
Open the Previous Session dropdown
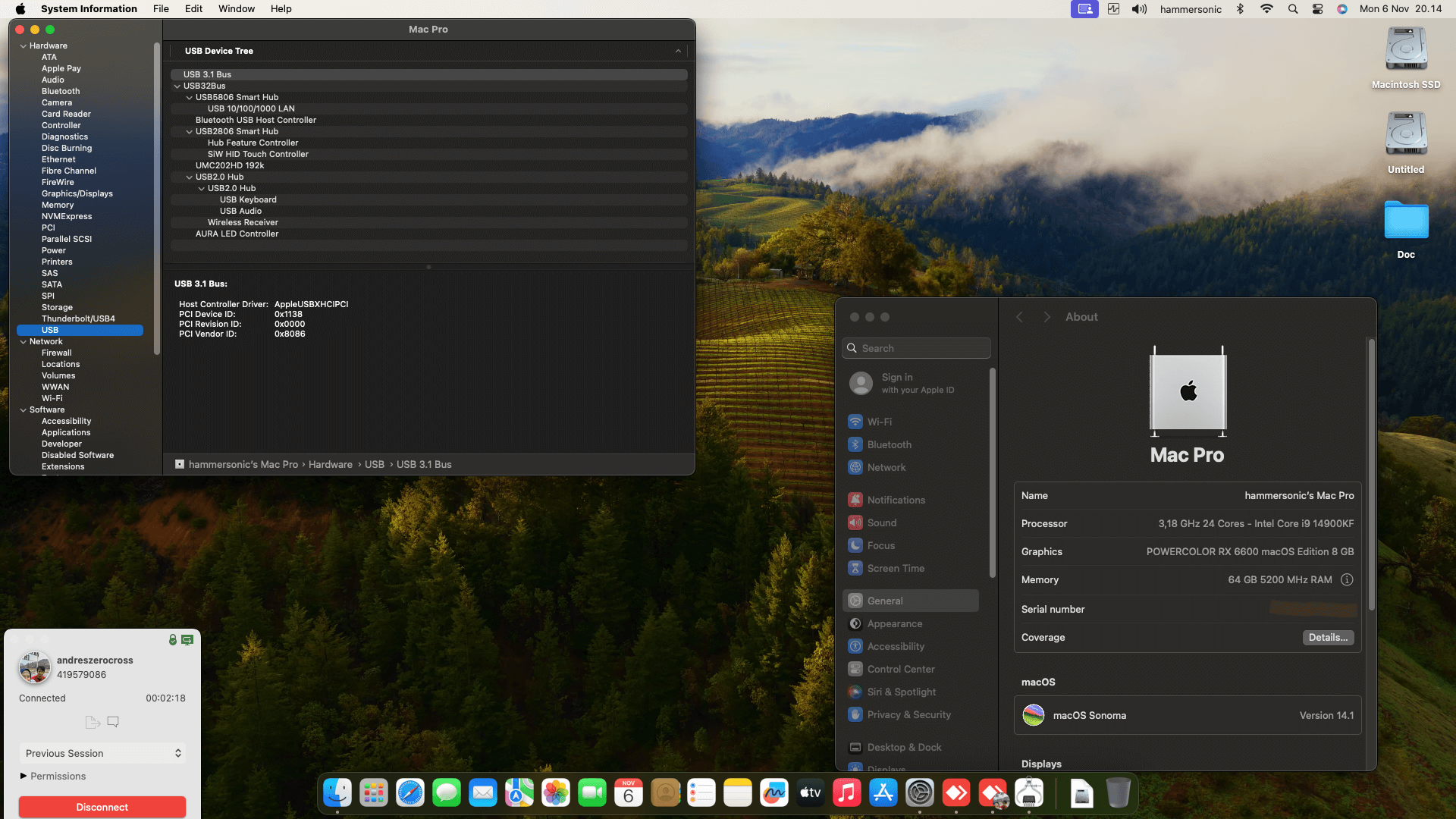[x=102, y=754]
